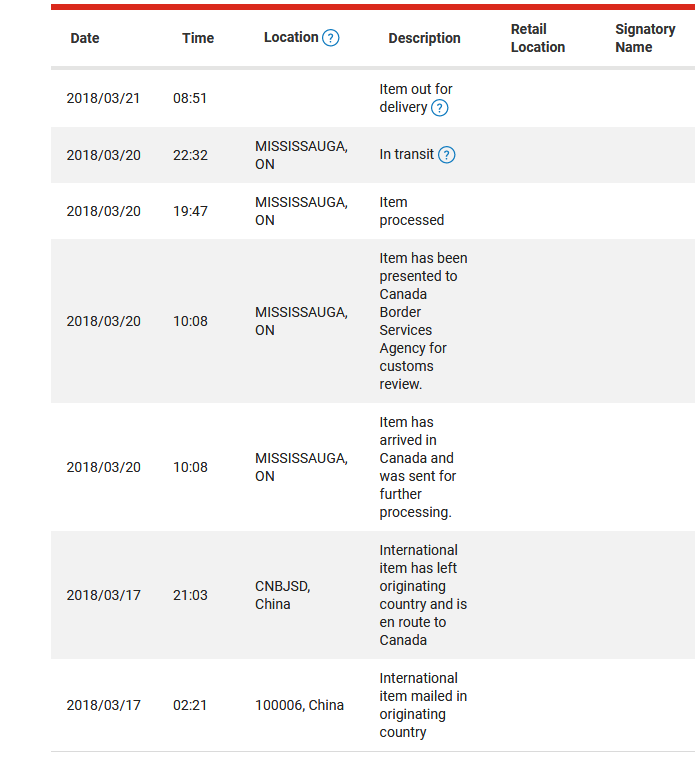Open help icon next to Item out for delivery
Screen dimensions: 699x764
coord(439,108)
